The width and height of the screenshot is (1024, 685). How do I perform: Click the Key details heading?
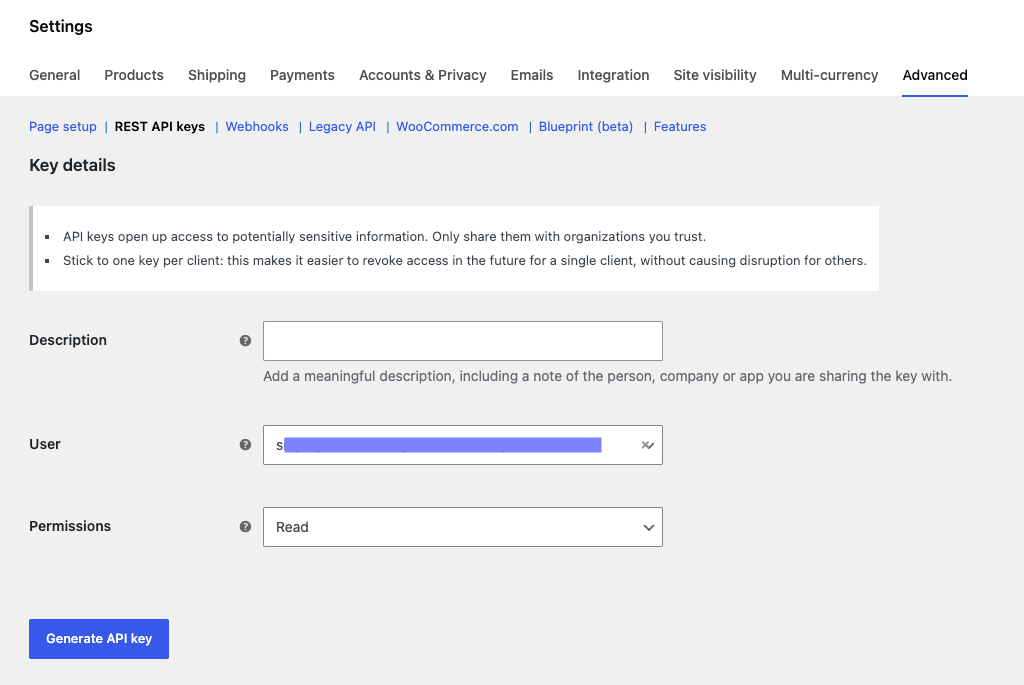pyautogui.click(x=72, y=165)
